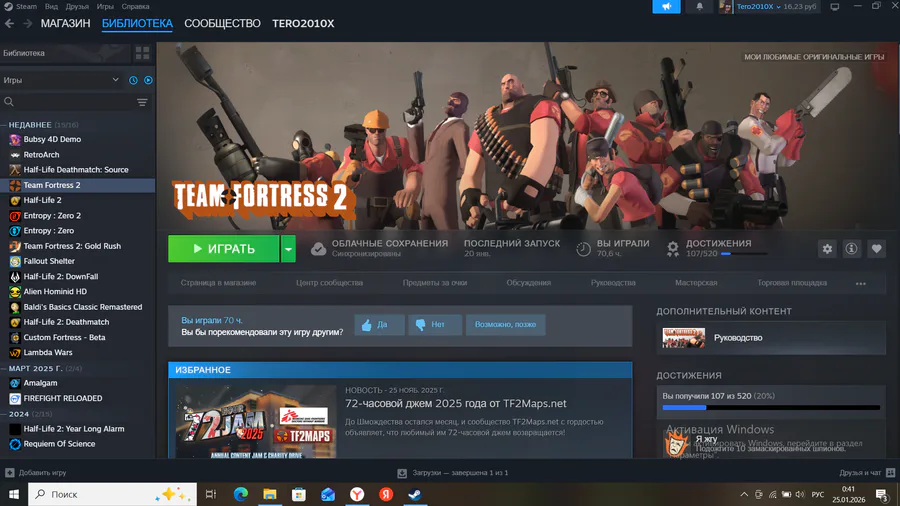Open the Игры menu in menu bar
The image size is (900, 506).
(105, 6)
